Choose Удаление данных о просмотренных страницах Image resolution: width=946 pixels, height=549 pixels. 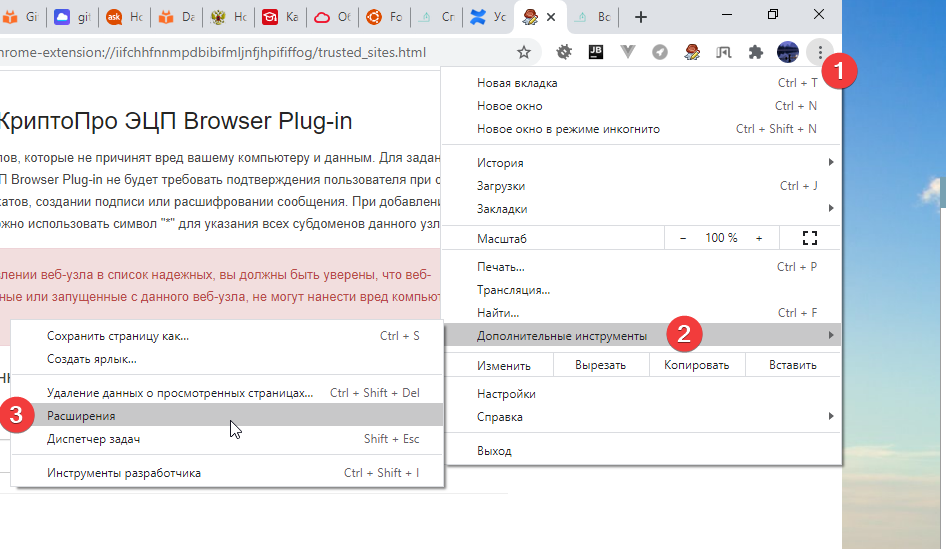click(227, 393)
